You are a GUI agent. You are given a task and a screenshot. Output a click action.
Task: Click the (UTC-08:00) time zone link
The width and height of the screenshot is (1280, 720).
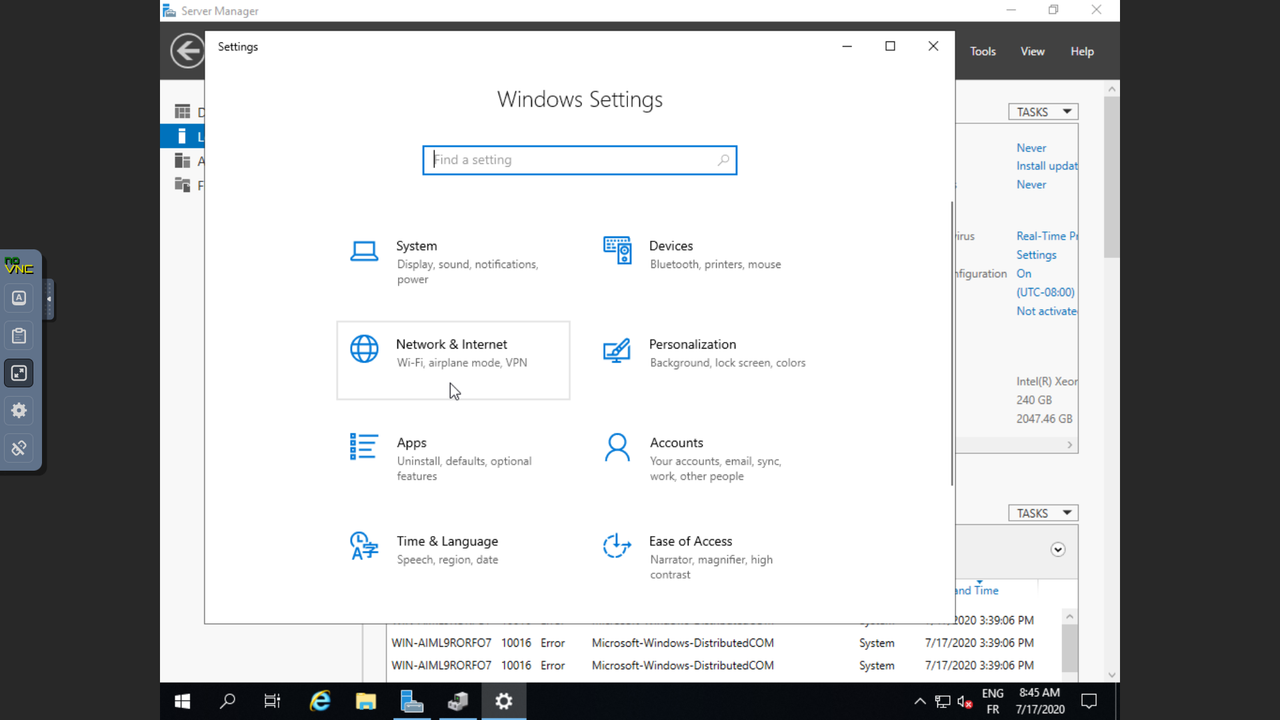[x=1045, y=292]
